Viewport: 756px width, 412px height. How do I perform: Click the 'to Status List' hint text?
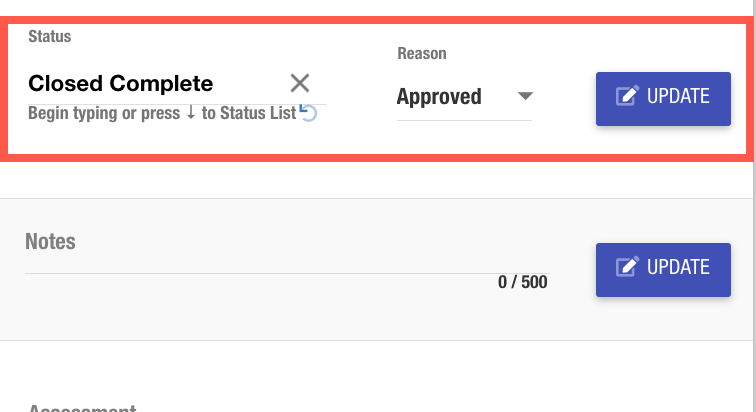[x=248, y=113]
